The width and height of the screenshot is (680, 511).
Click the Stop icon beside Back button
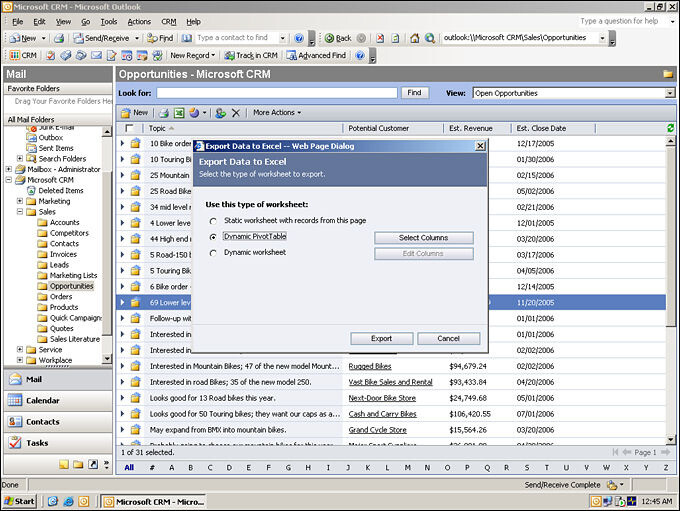coord(380,38)
